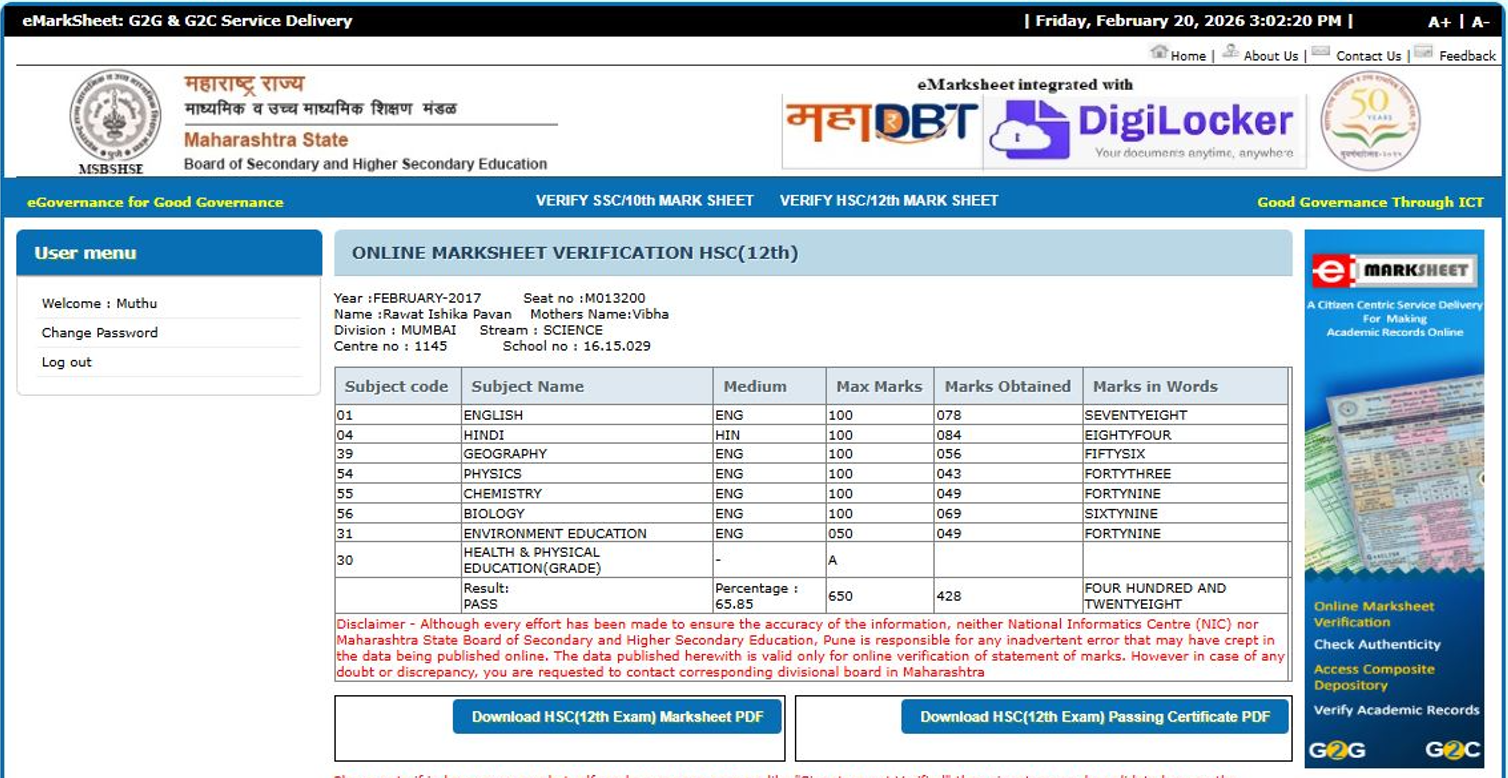Download HSC(12th Exam) Passing Certificate PDF
This screenshot has height=778, width=1508.
1095,716
